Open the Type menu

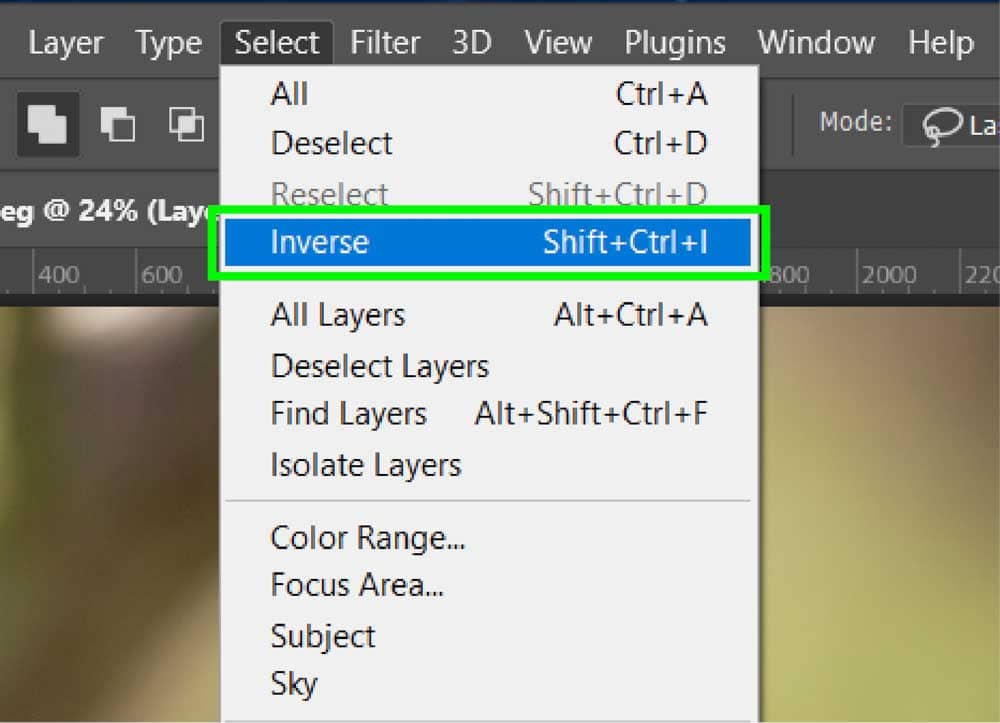pos(168,43)
